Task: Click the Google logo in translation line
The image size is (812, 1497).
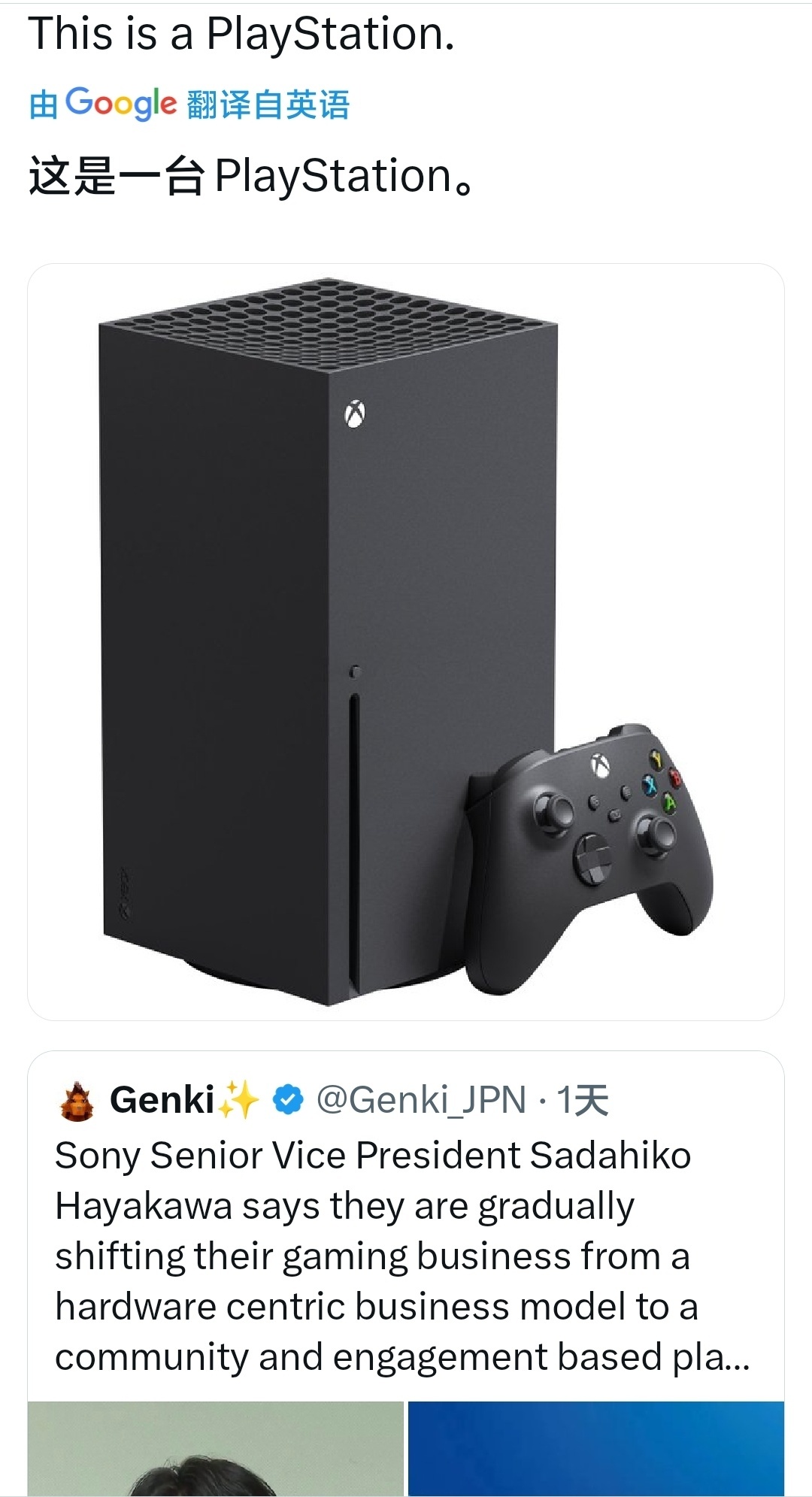Action: click(121, 103)
